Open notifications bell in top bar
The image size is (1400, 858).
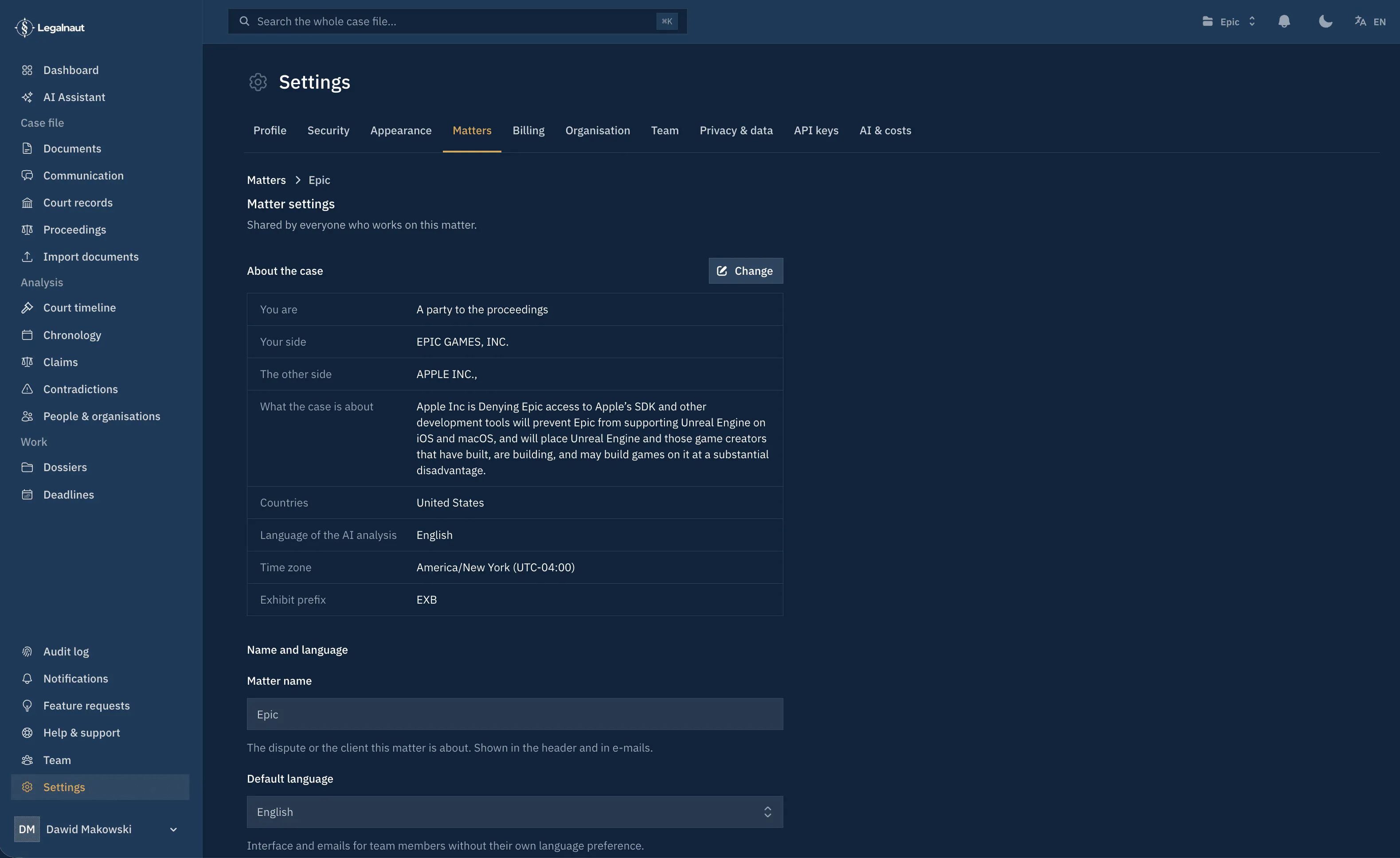1284,22
